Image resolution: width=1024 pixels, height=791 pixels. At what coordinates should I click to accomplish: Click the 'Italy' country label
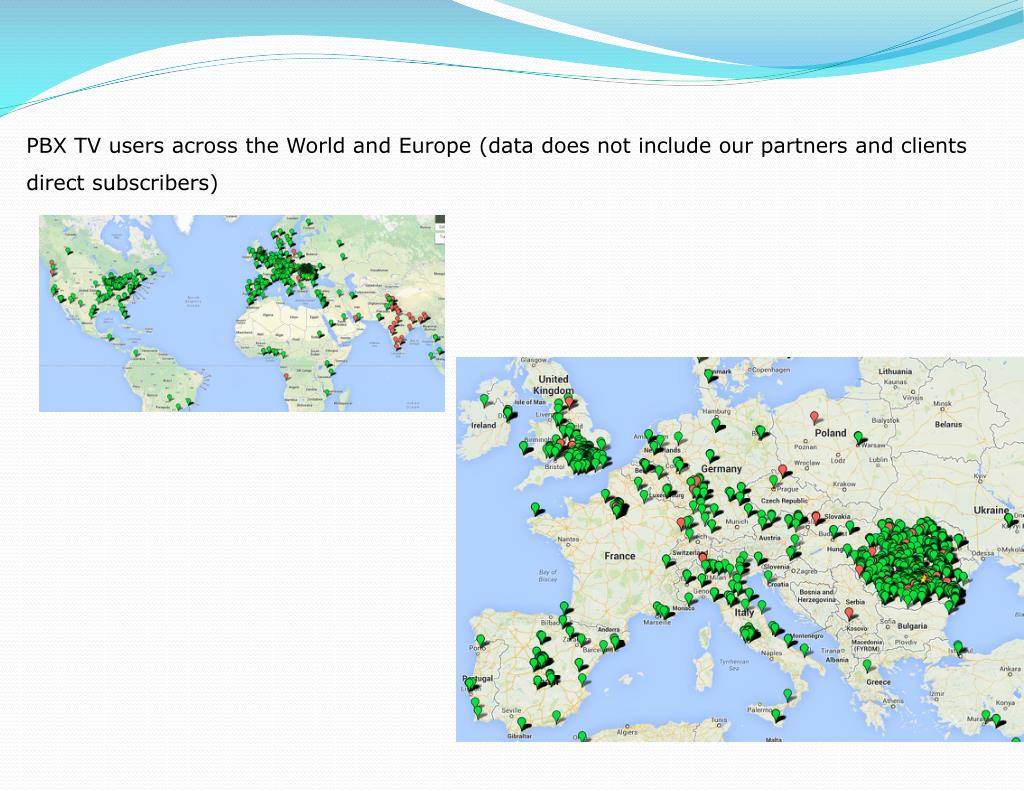tap(744, 612)
